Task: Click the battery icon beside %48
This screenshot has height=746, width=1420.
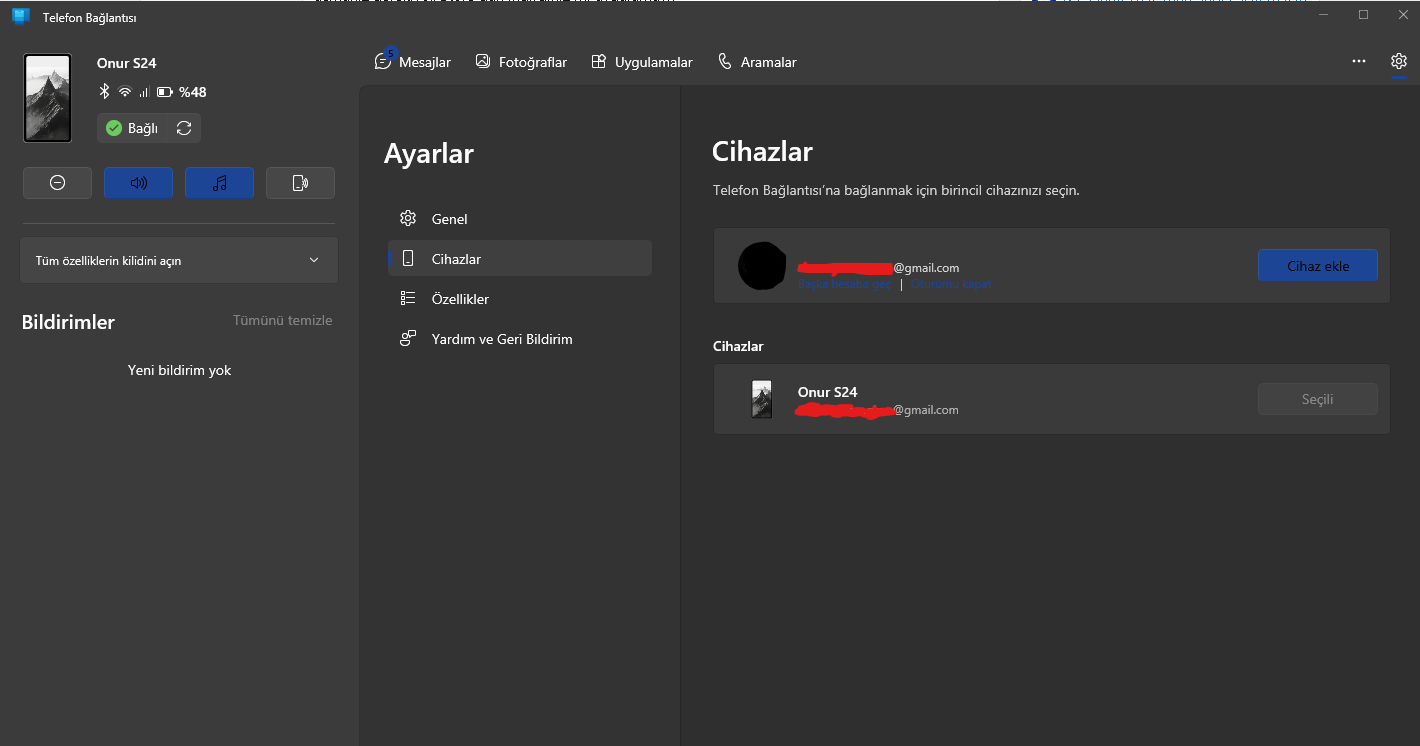Action: point(165,92)
